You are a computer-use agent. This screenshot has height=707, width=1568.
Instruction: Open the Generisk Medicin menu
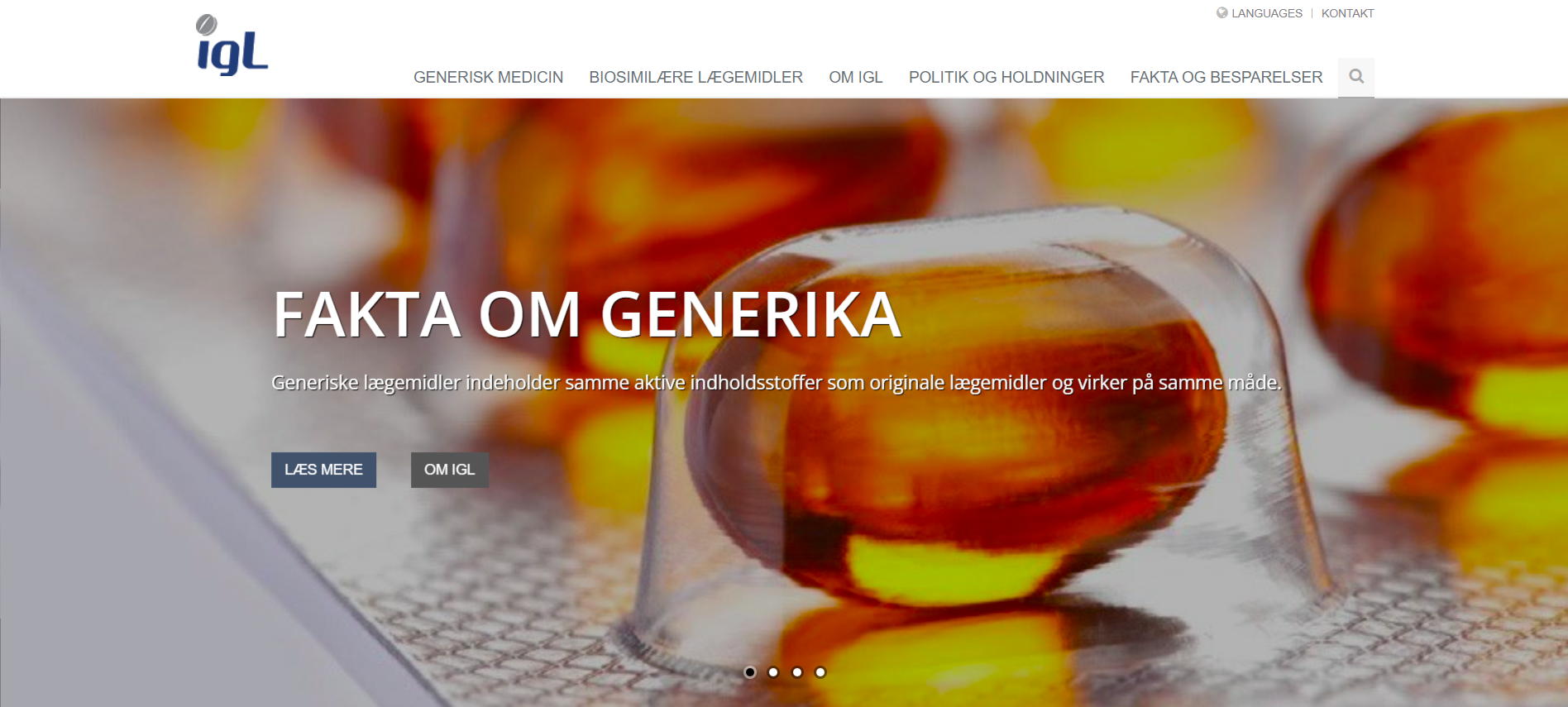(488, 77)
